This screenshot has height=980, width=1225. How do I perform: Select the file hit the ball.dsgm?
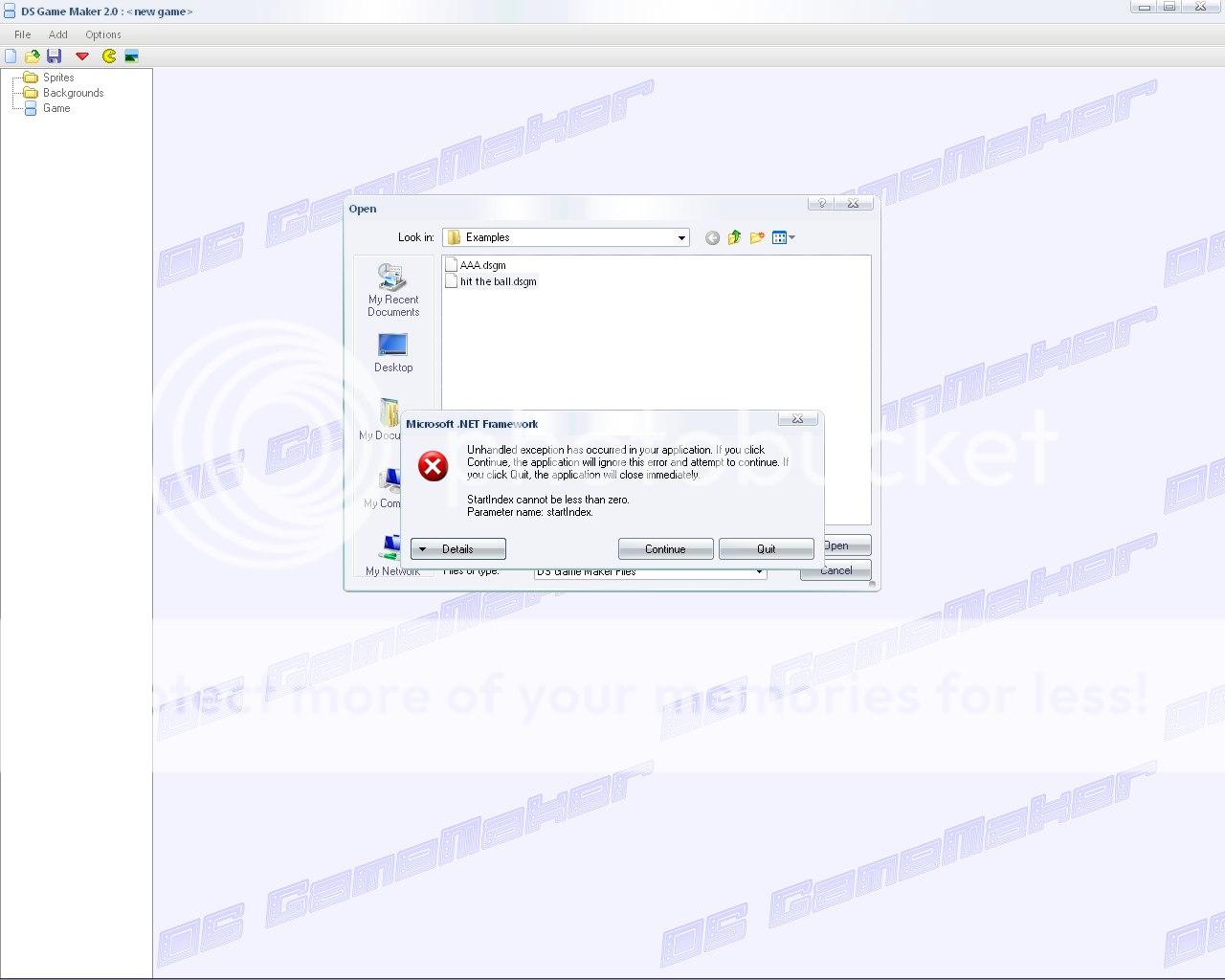click(498, 281)
